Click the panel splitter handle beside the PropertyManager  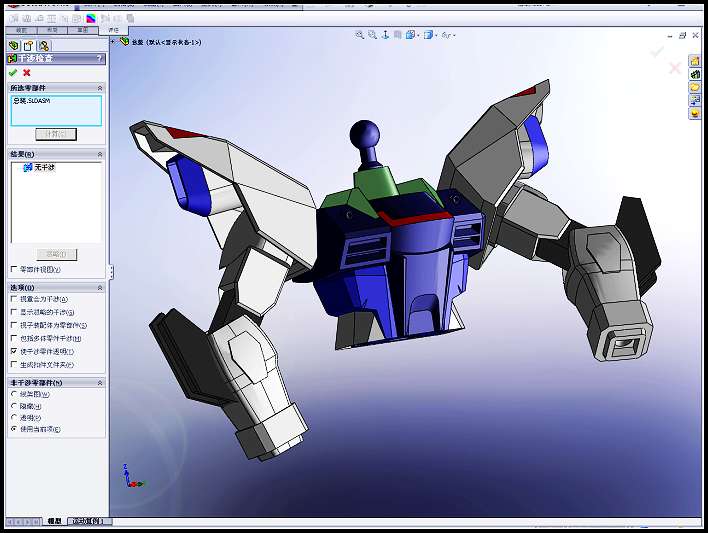[111, 271]
